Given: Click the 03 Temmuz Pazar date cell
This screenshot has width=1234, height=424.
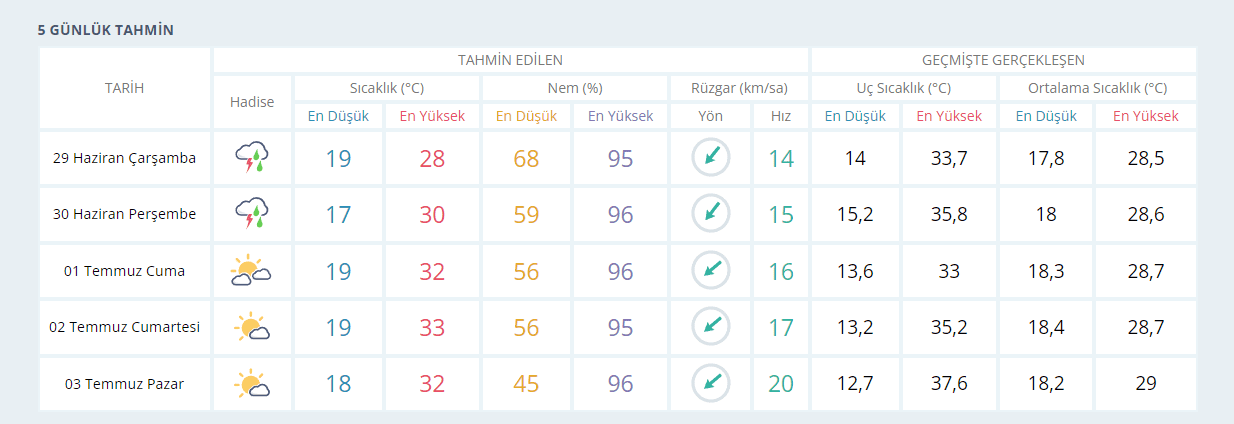Looking at the screenshot, I should click(x=125, y=382).
